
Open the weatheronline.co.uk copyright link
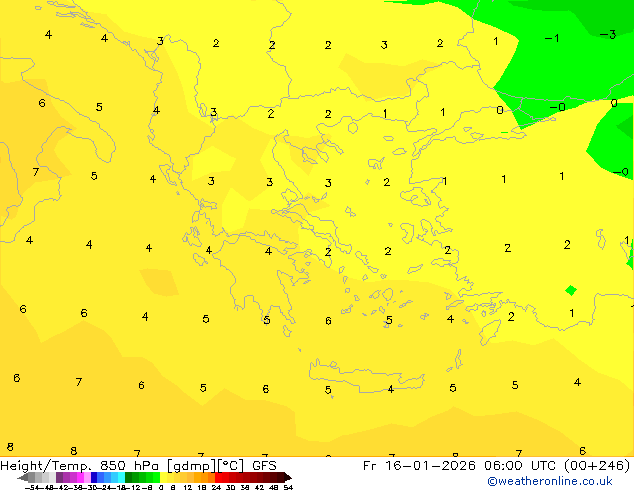coord(550,481)
